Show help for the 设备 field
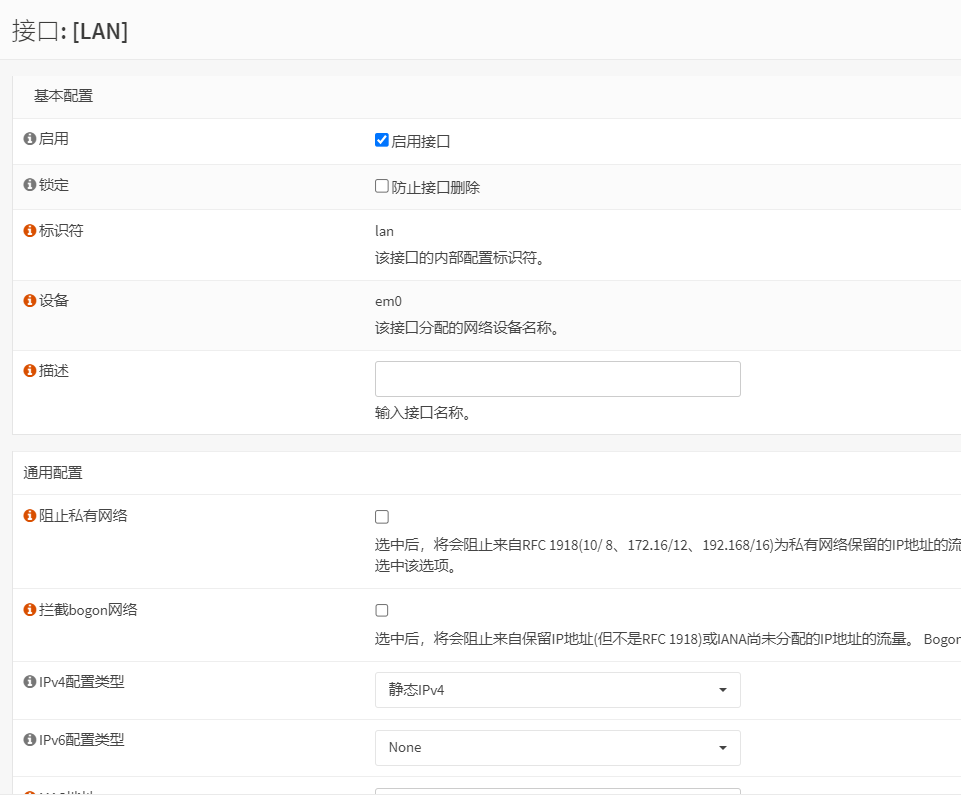The width and height of the screenshot is (961, 795). tap(30, 301)
